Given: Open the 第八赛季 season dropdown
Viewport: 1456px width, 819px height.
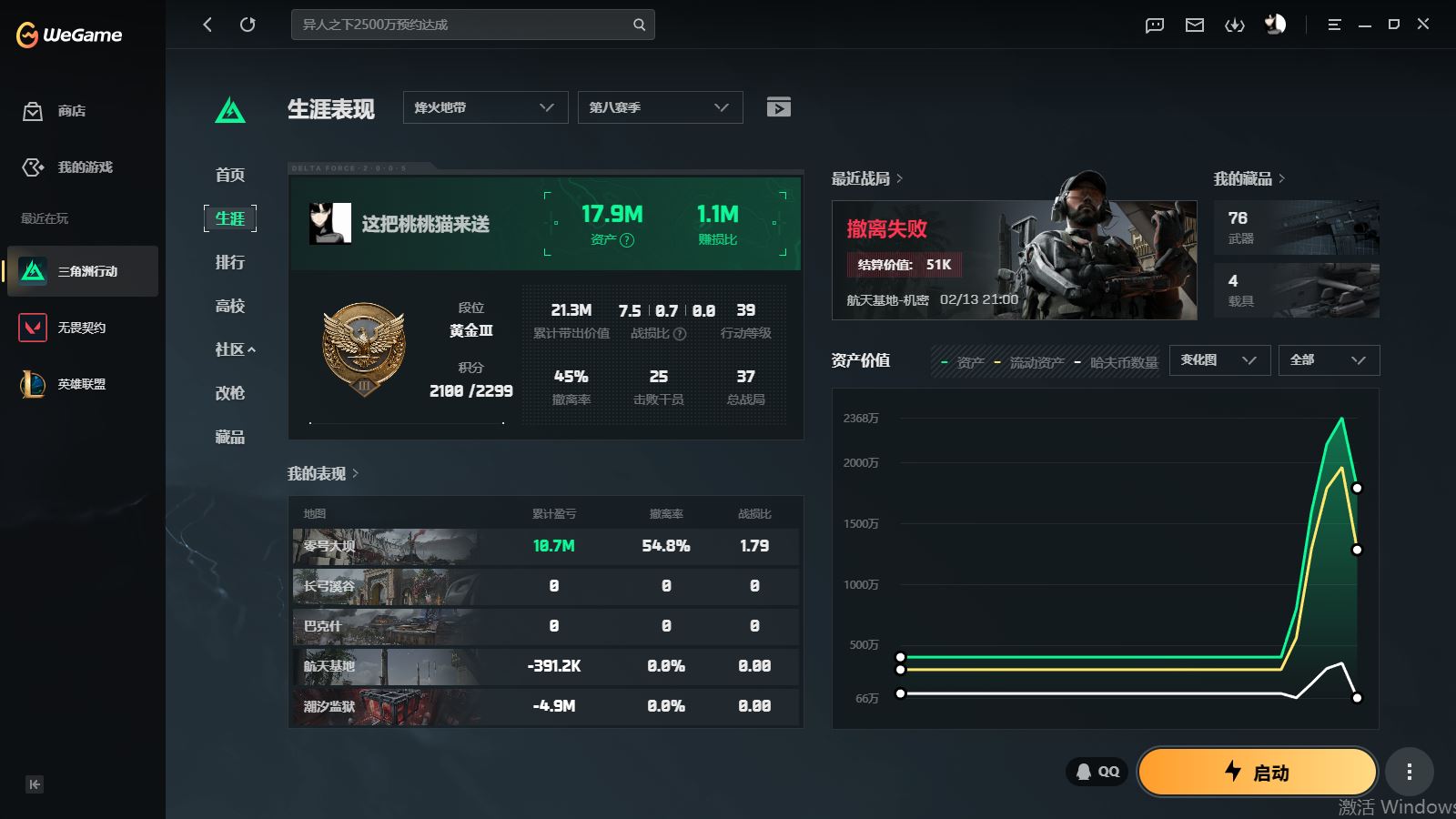Looking at the screenshot, I should click(660, 107).
